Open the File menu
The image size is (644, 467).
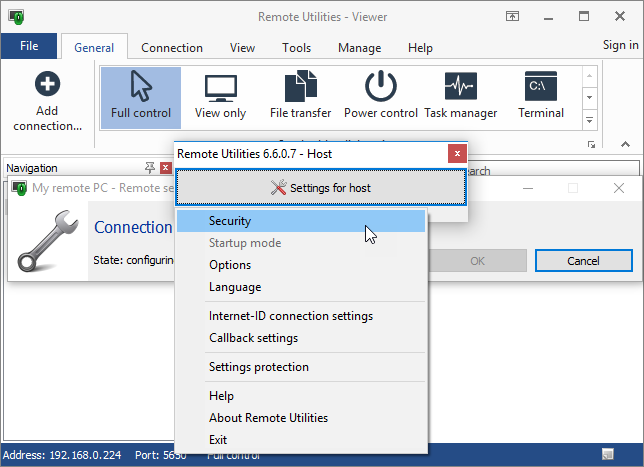coord(29,46)
